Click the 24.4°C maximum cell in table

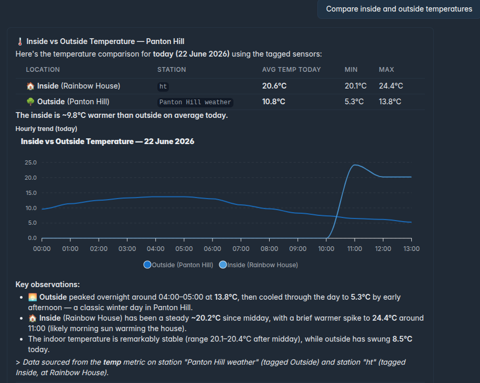click(391, 86)
